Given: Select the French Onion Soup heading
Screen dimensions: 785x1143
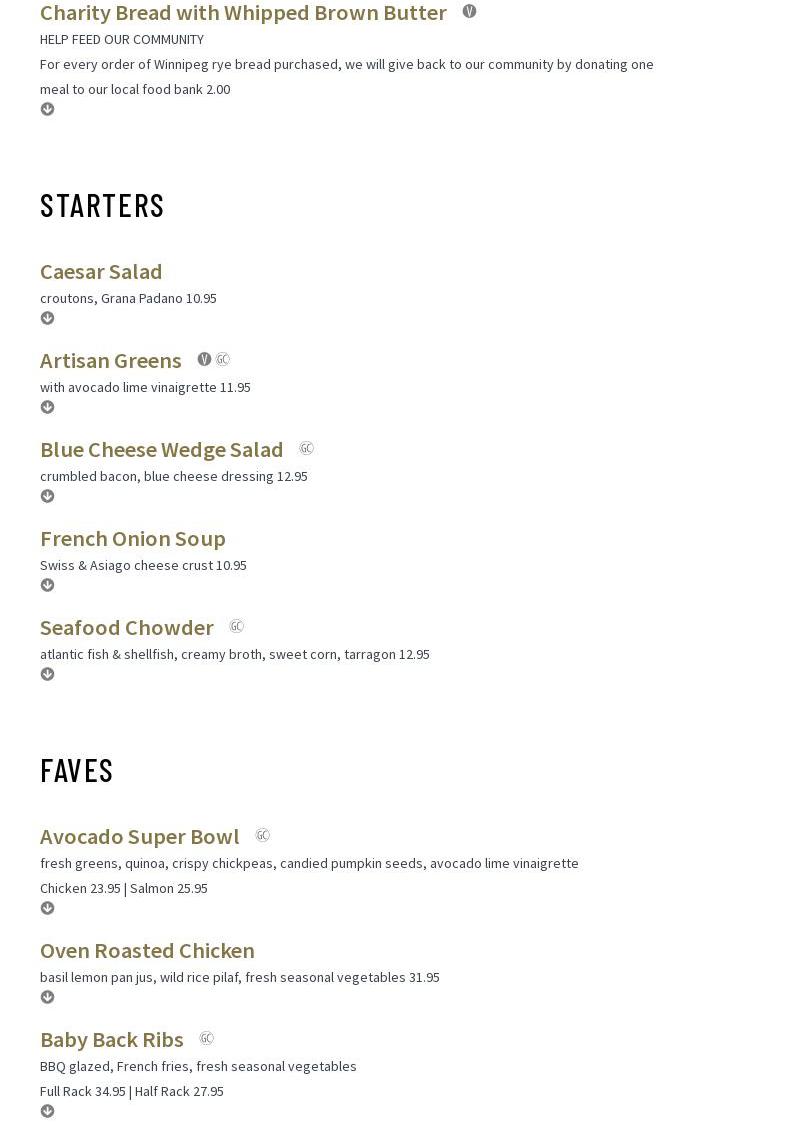Looking at the screenshot, I should click(133, 538).
